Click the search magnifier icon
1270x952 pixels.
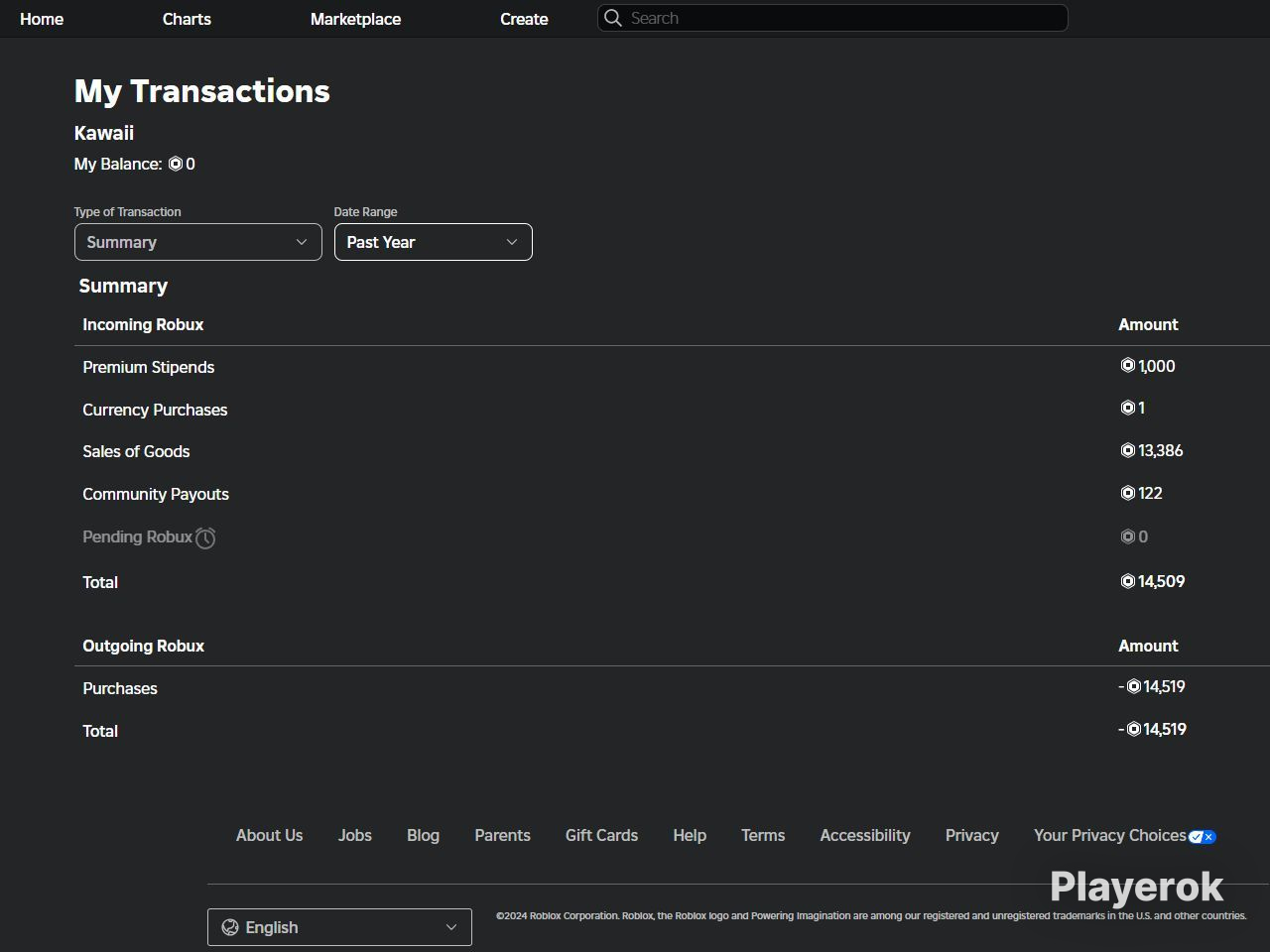tap(613, 18)
